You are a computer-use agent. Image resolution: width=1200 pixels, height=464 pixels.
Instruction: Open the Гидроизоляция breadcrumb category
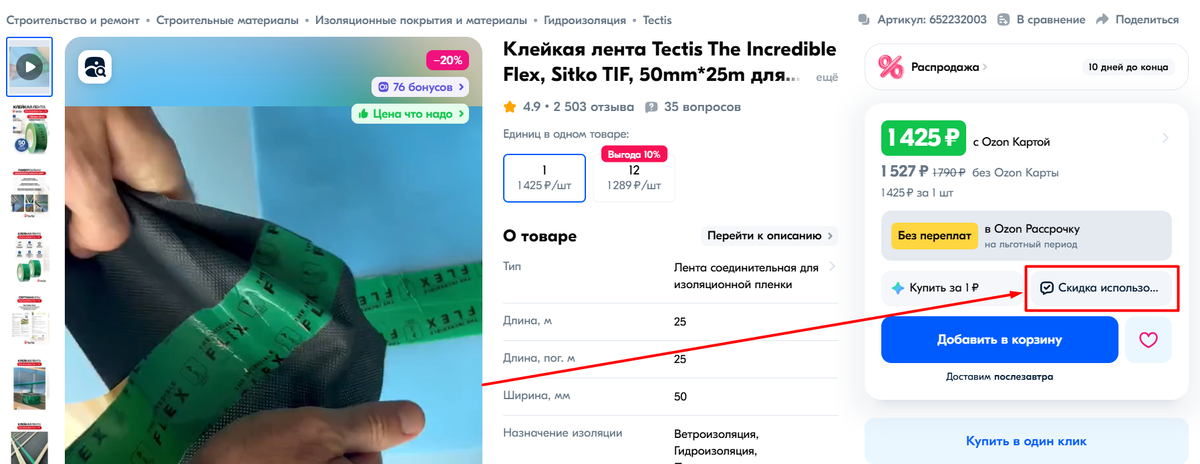587,20
